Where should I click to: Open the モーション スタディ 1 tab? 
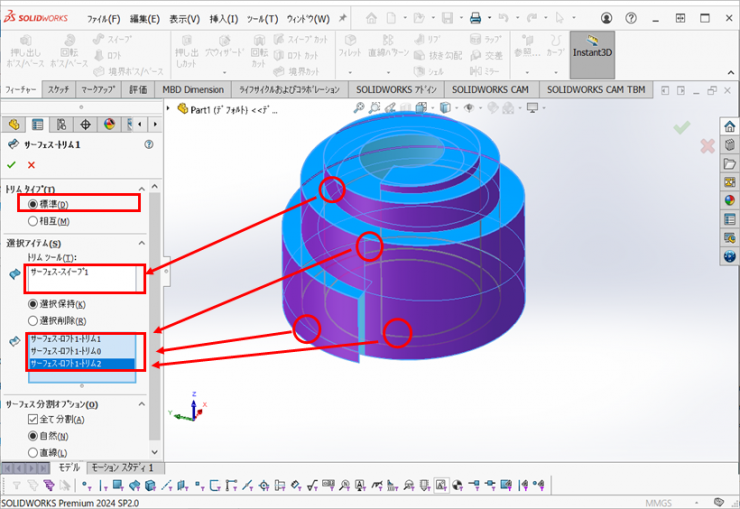[122, 467]
